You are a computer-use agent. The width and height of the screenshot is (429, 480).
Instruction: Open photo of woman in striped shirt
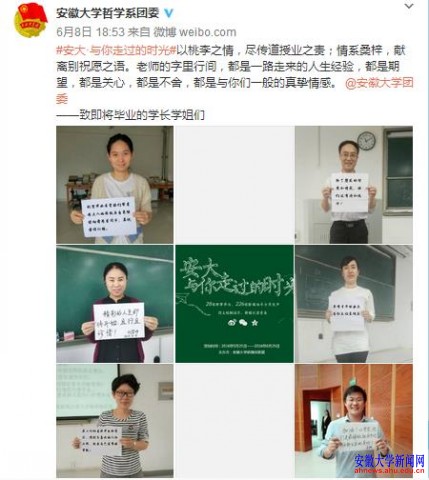pos(115,421)
